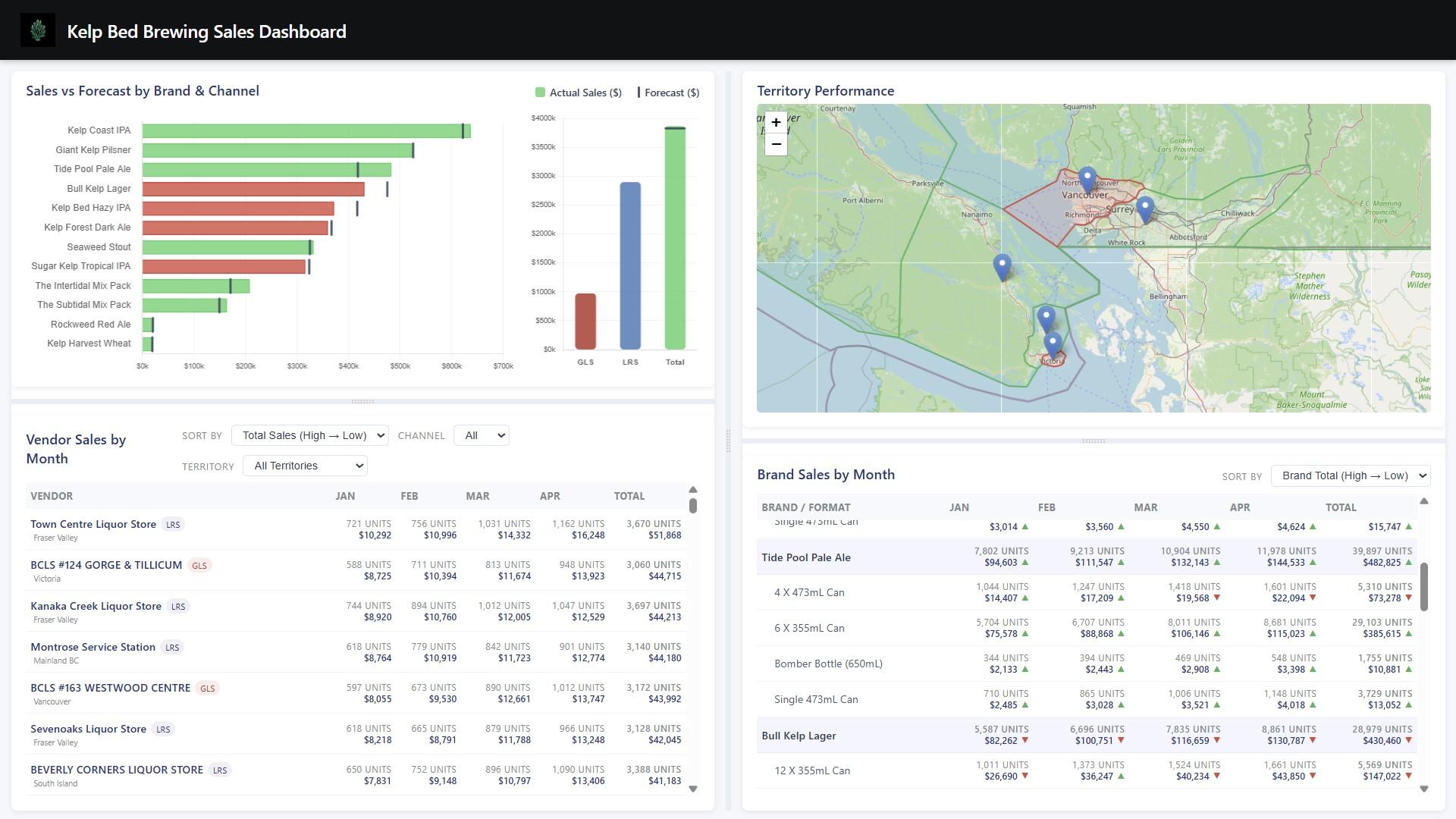Click the red down arrow on Bull Kelp Lager total
Viewport: 1456px width, 819px height.
coord(1408,742)
